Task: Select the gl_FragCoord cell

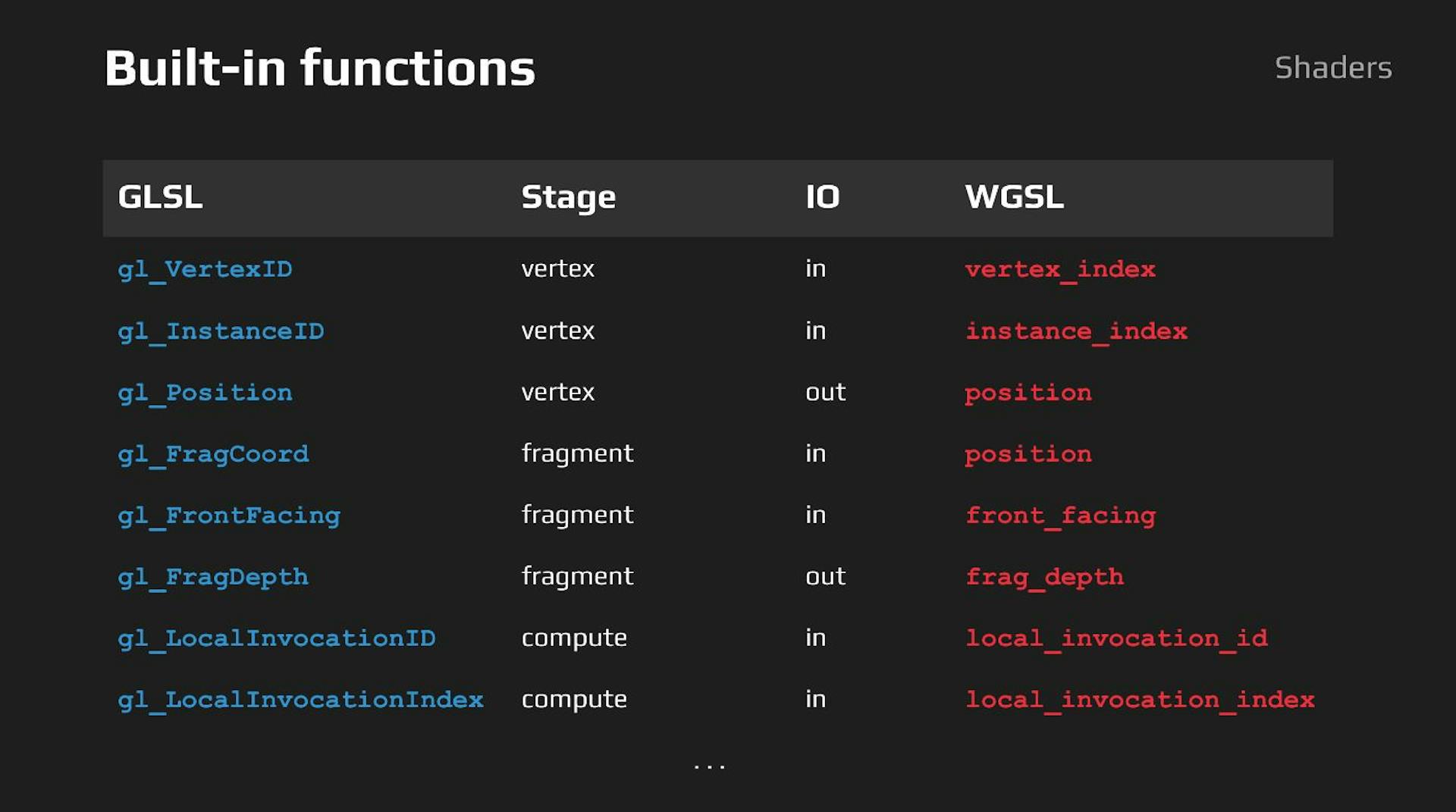Action: coord(214,453)
